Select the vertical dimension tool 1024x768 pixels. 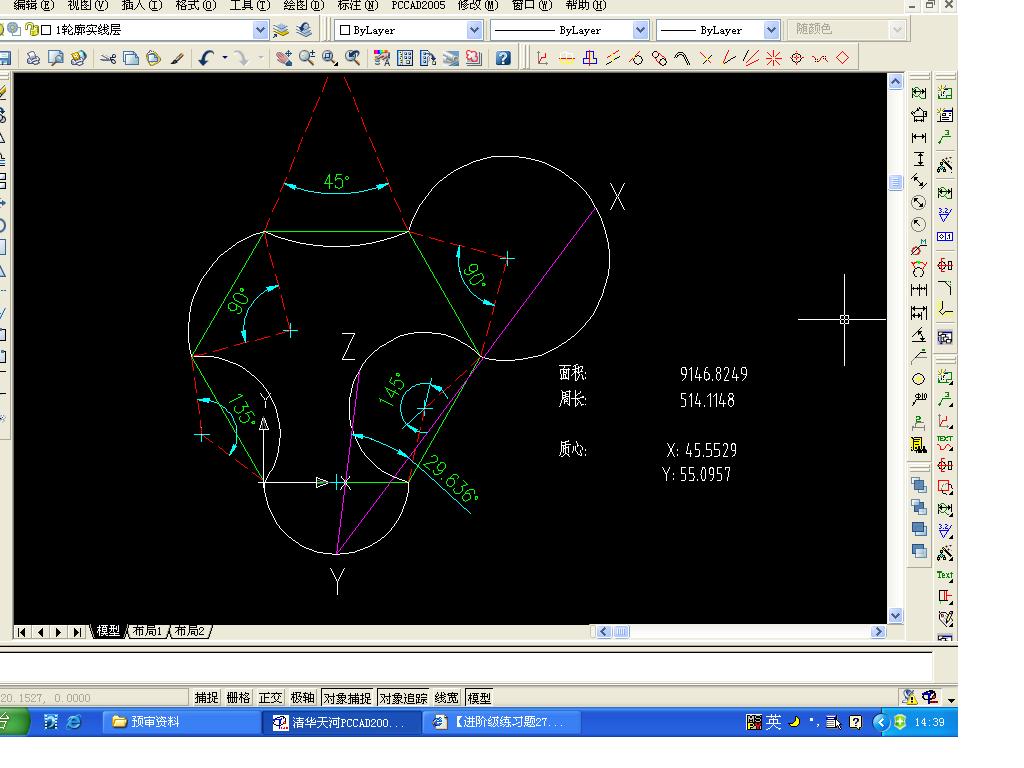tap(919, 159)
